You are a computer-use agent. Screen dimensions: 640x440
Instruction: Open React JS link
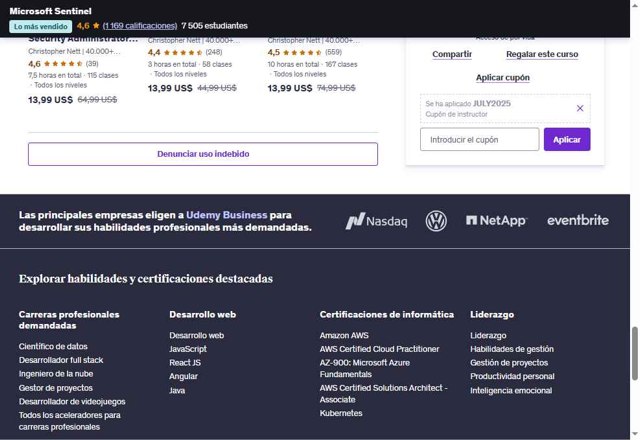(185, 363)
